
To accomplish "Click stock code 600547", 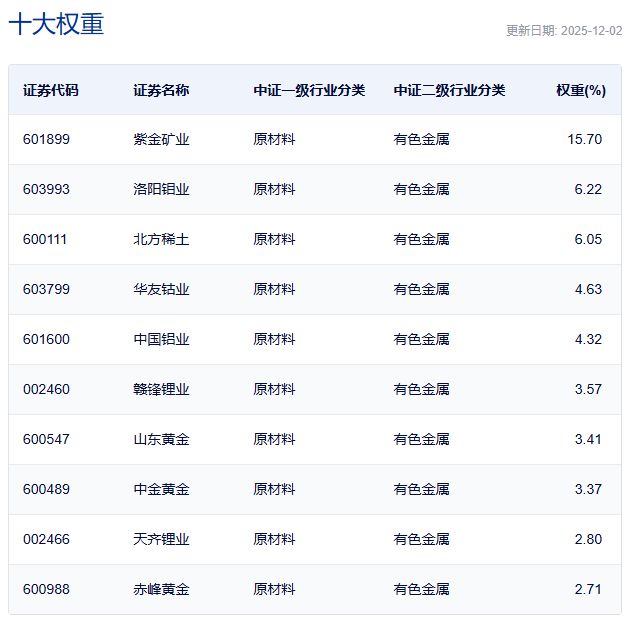I will tap(46, 439).
